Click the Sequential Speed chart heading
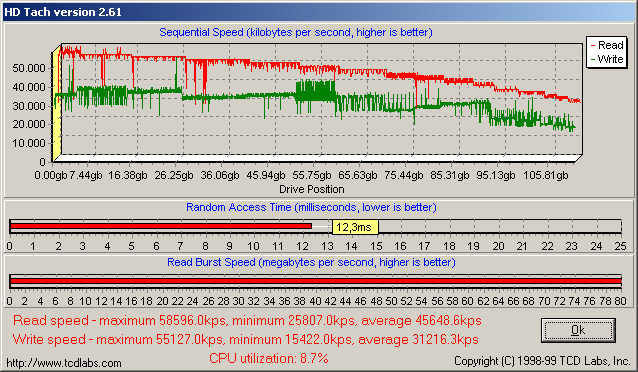This screenshot has height=372, width=638. 296,32
